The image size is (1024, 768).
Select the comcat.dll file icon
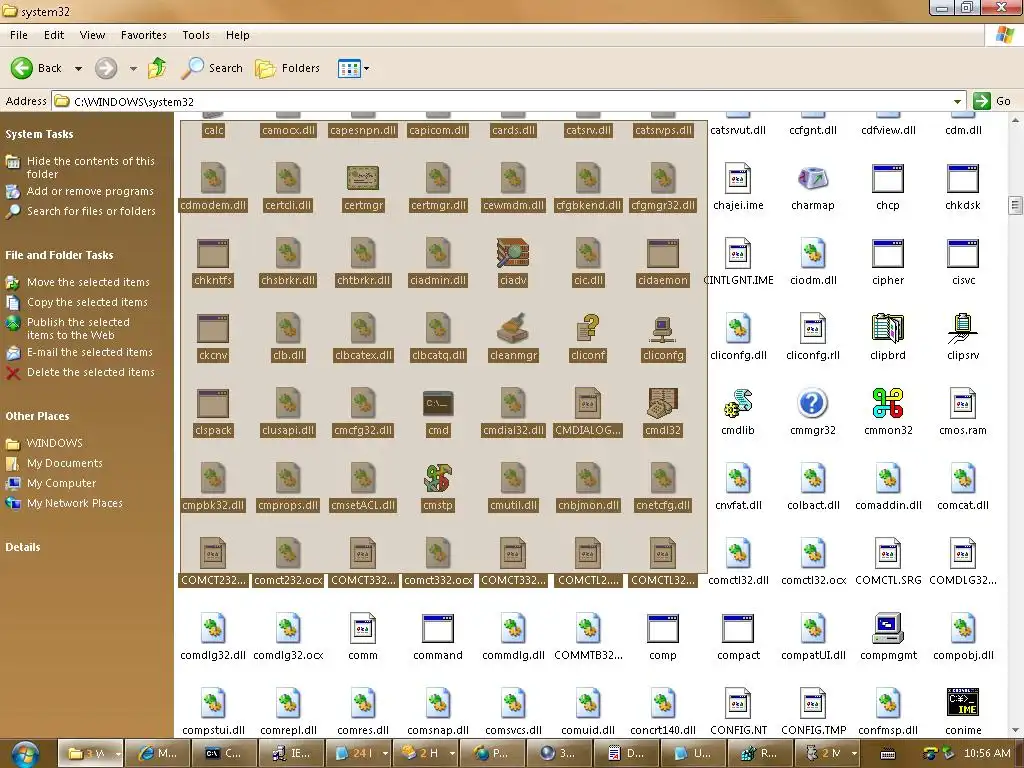point(963,479)
